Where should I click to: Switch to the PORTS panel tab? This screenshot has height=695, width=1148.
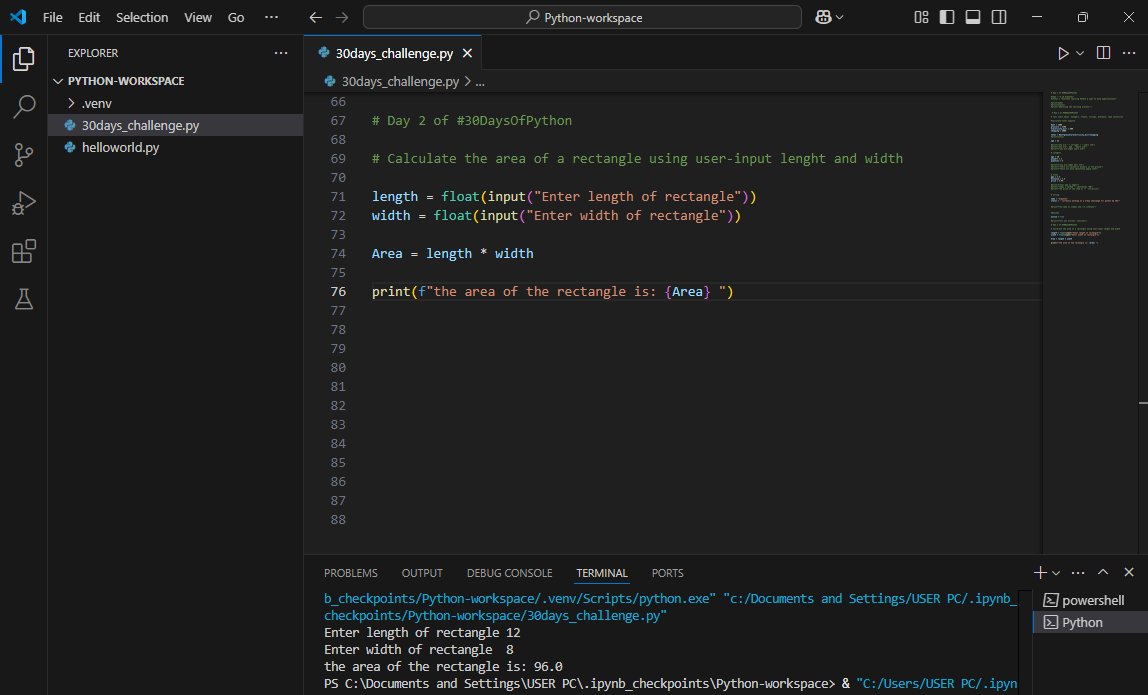coord(667,573)
